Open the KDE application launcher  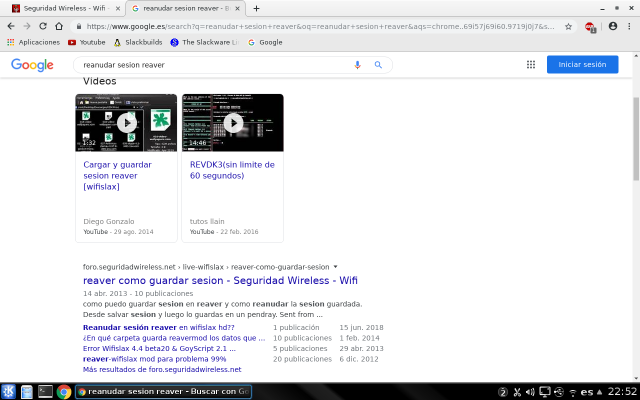[x=8, y=392]
